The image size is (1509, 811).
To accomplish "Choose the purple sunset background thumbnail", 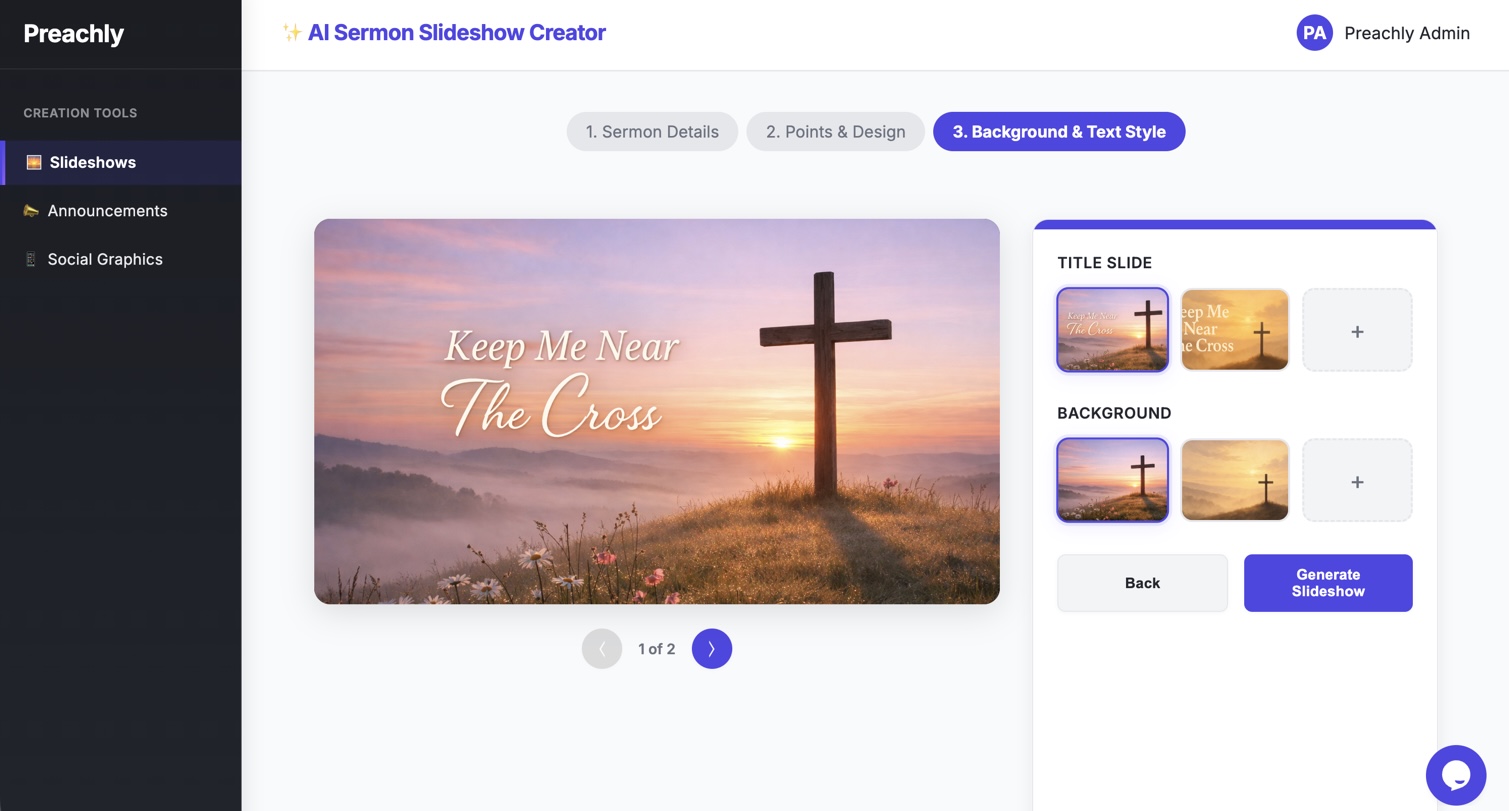I will click(x=1112, y=480).
